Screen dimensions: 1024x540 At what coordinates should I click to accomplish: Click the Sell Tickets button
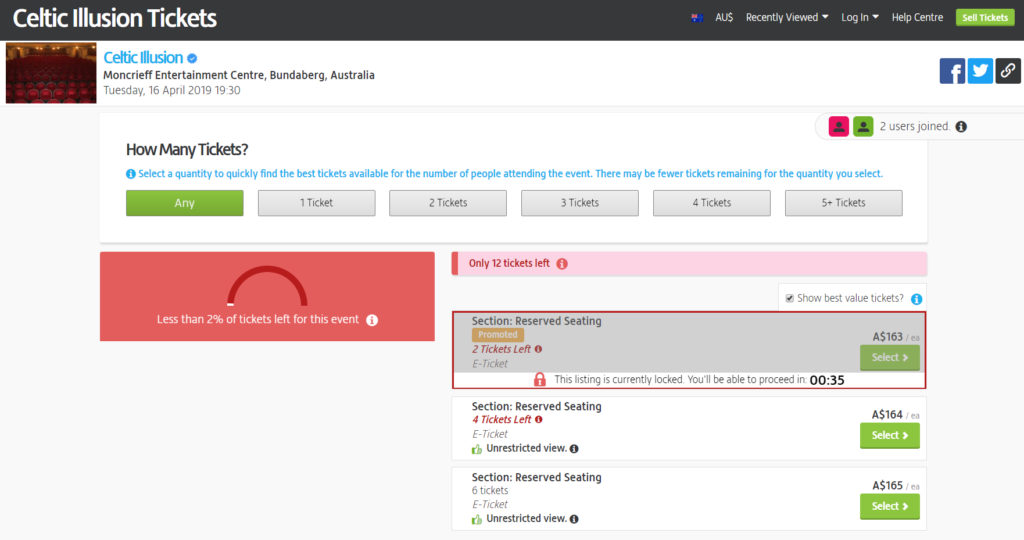click(x=984, y=17)
